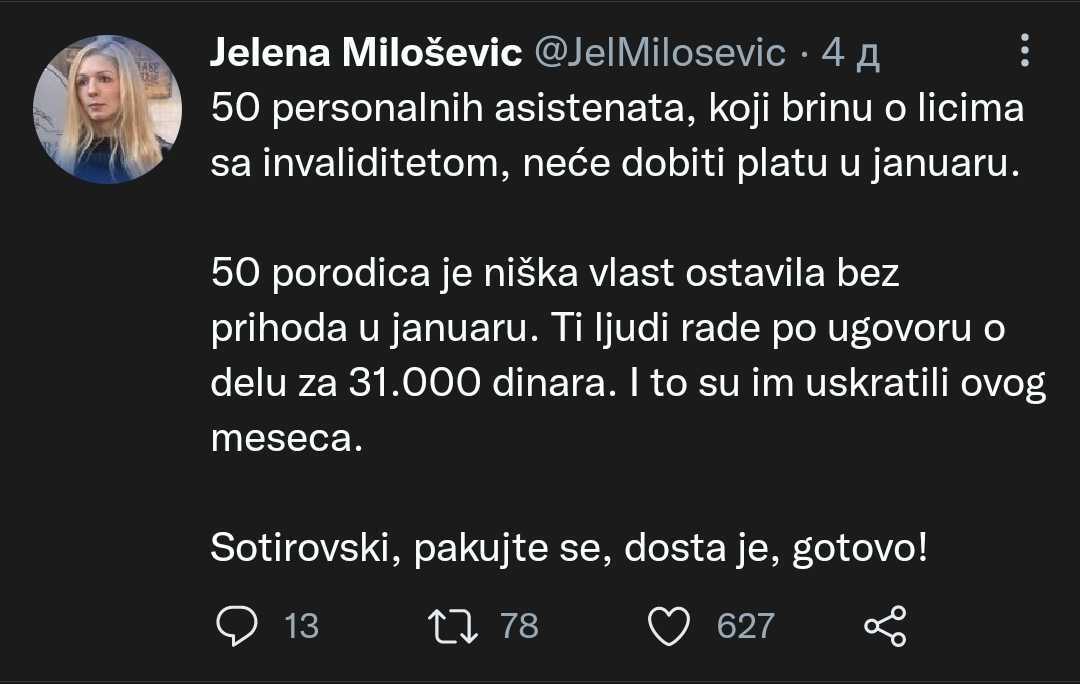1080x684 pixels.
Task: Click the "4 д" tweet timestamp
Action: [850, 53]
